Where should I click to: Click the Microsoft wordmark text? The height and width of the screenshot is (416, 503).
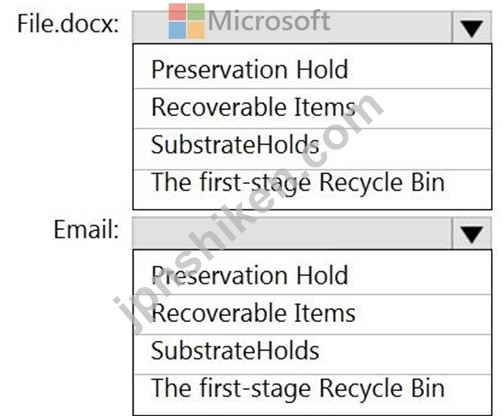(269, 21)
